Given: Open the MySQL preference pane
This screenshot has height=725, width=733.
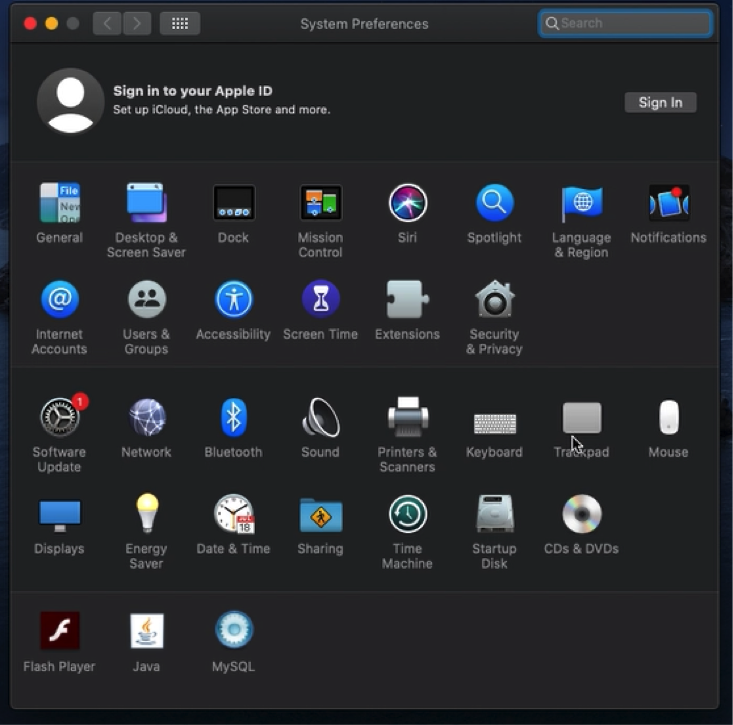Looking at the screenshot, I should click(x=233, y=631).
